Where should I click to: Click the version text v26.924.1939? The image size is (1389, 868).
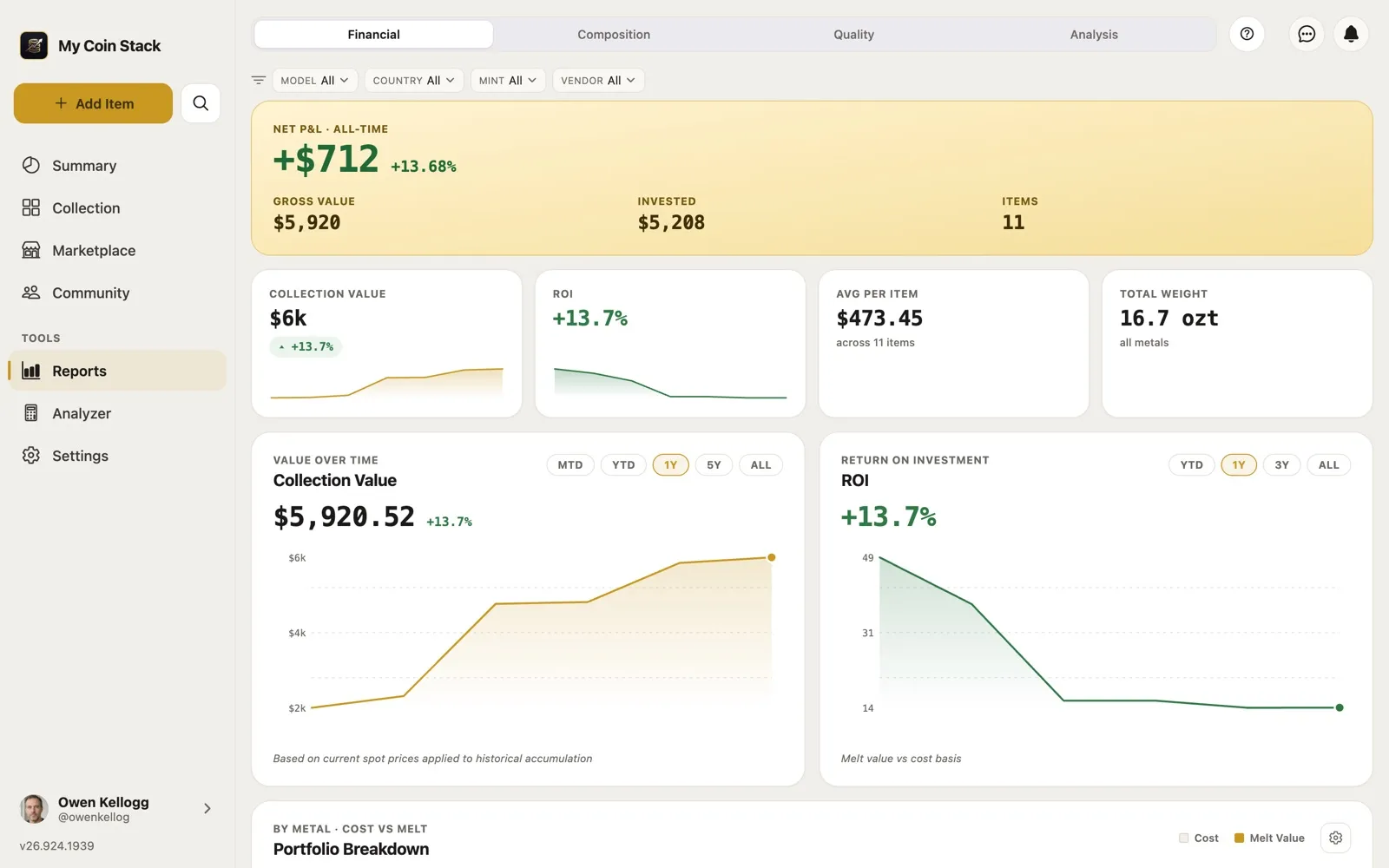[57, 845]
